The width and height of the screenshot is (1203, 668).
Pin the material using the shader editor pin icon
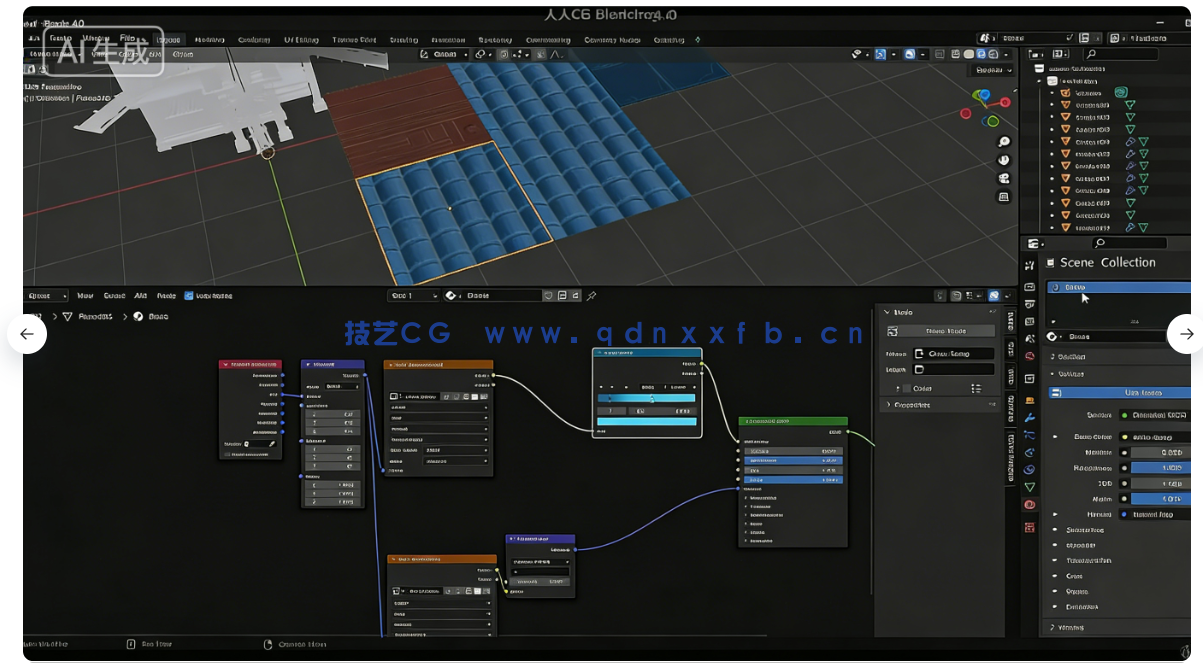pyautogui.click(x=592, y=296)
